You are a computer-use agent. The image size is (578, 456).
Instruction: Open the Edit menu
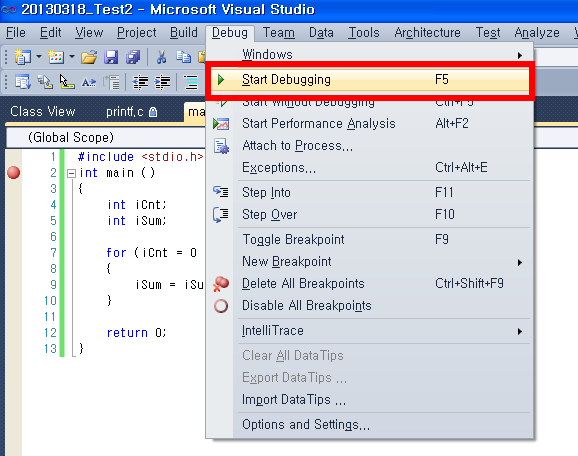(51, 33)
